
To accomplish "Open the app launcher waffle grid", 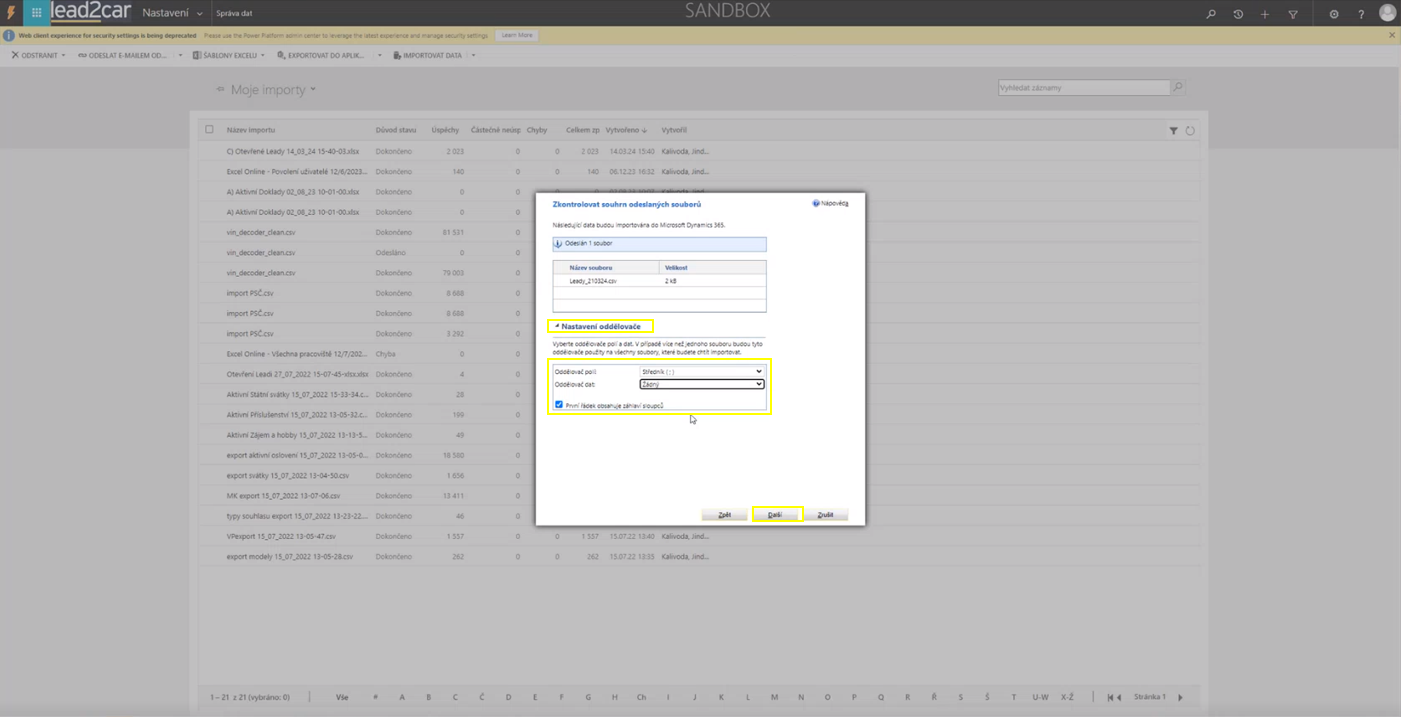I will point(37,13).
